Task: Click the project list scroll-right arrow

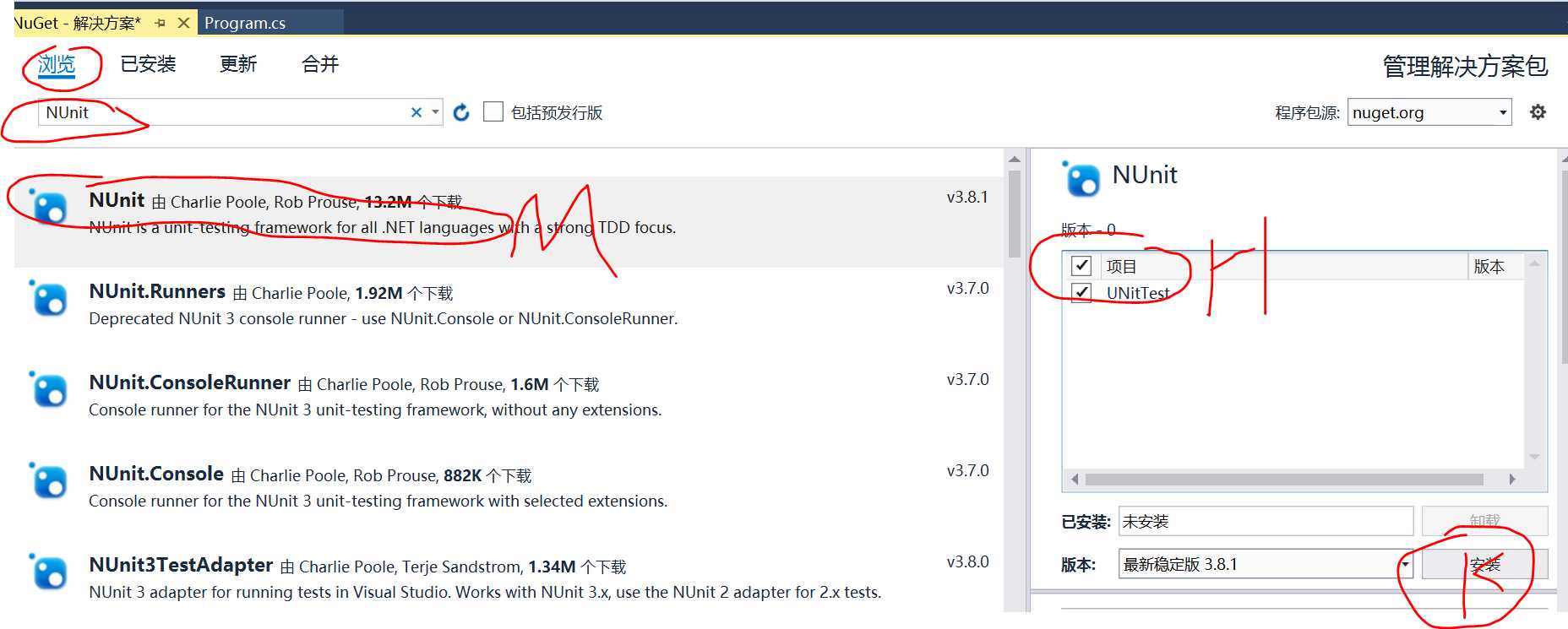Action: 1512,480
